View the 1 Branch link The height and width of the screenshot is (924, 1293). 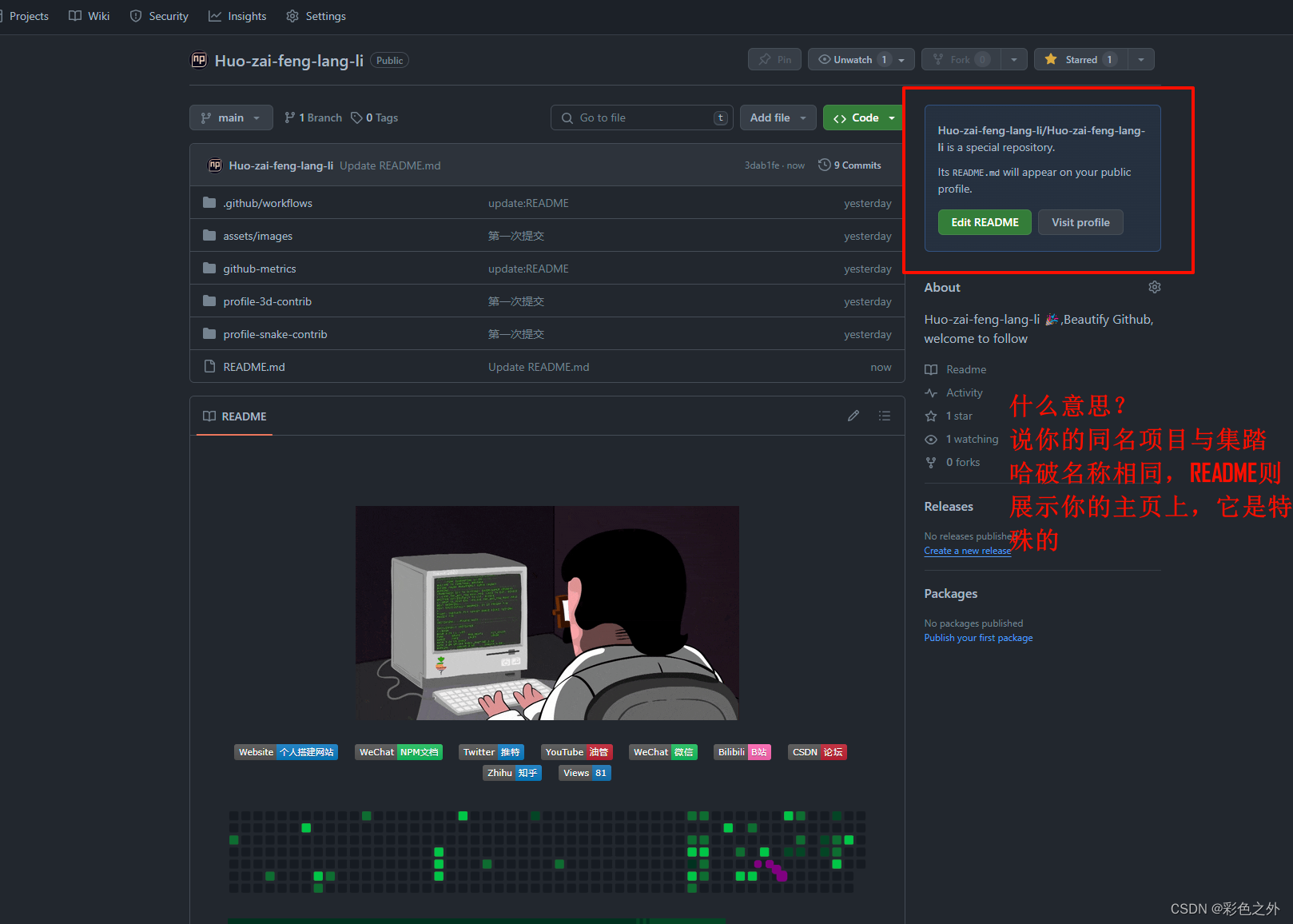[x=313, y=117]
